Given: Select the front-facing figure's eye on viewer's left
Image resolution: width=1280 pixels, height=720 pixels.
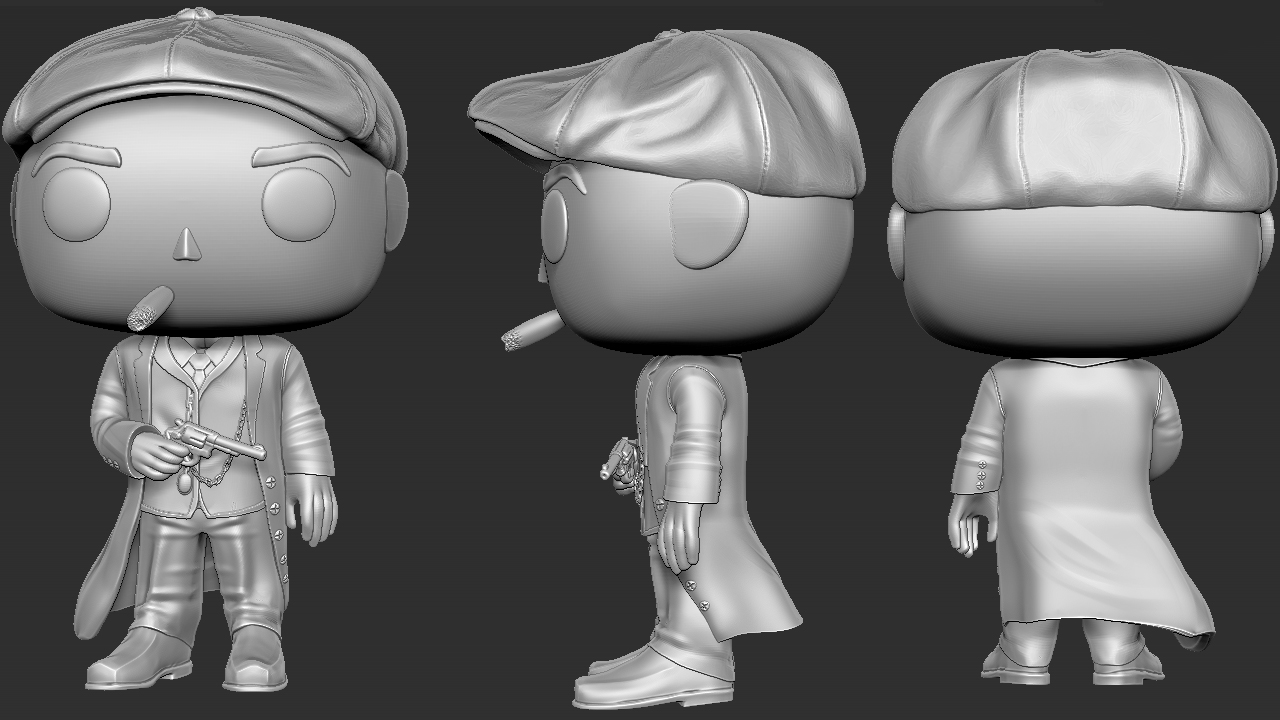Looking at the screenshot, I should pos(75,204).
